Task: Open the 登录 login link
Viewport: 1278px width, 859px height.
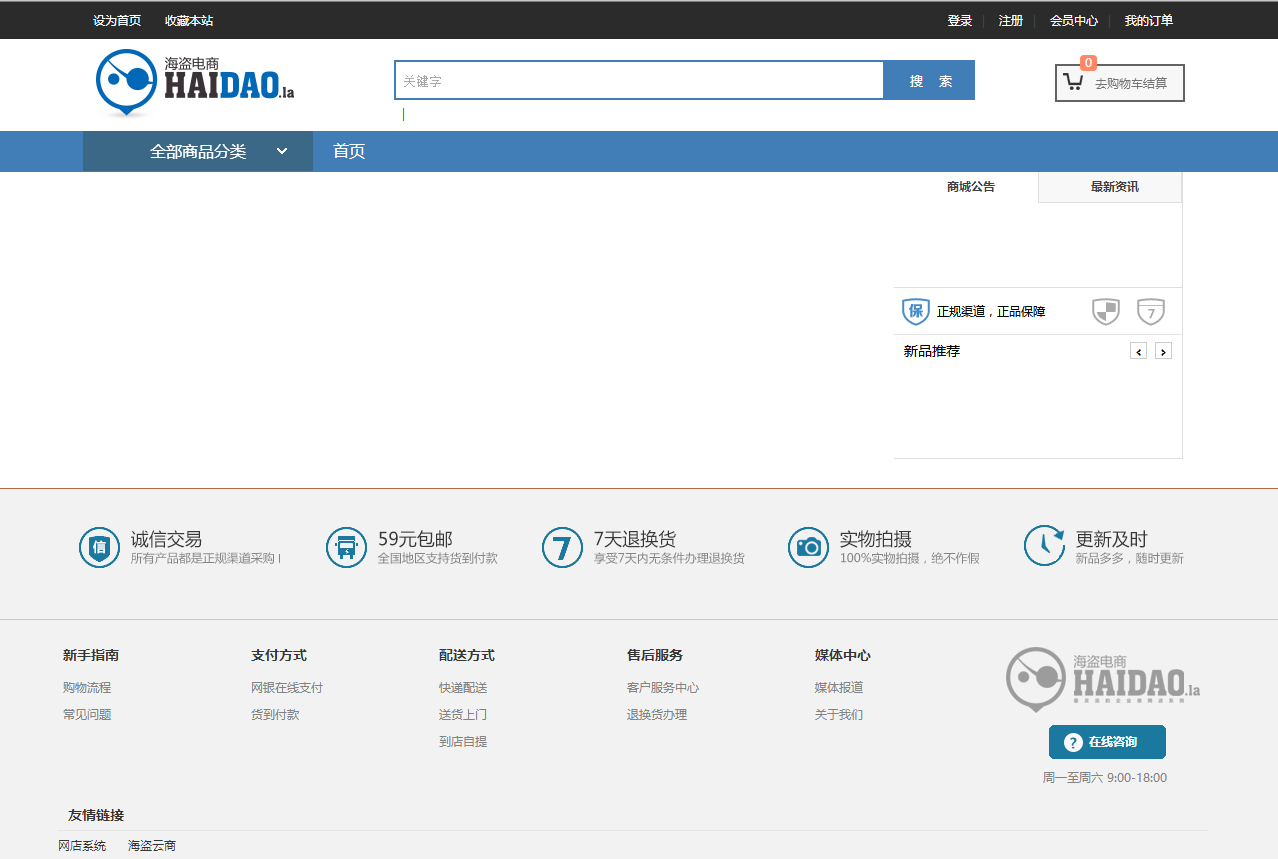Action: coord(959,20)
